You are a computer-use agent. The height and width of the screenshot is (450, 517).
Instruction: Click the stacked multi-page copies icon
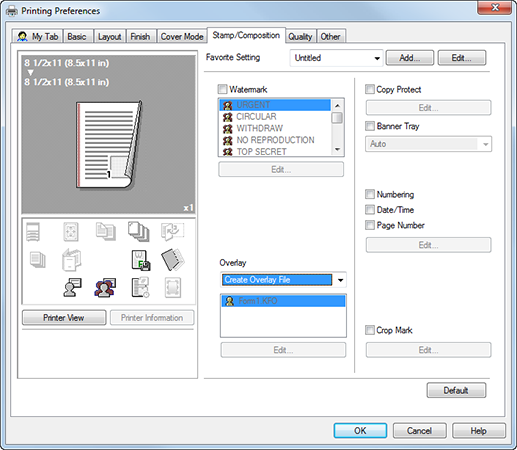pos(138,231)
